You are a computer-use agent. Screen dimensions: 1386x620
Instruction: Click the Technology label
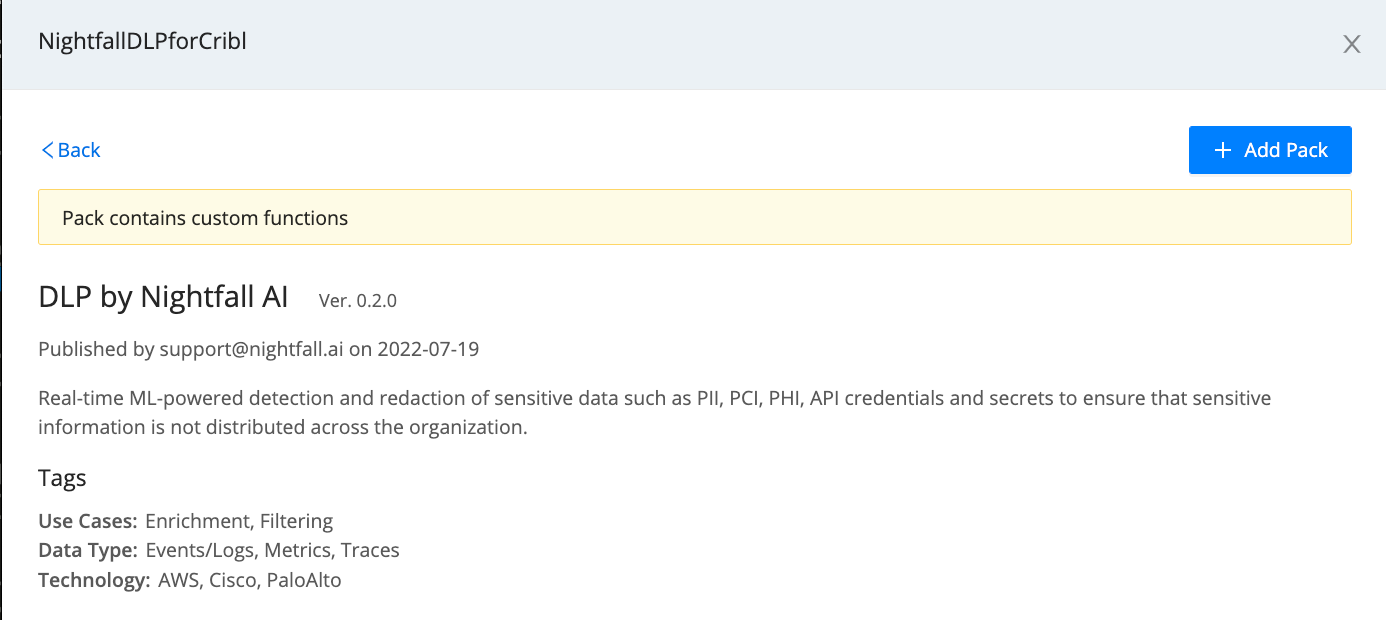click(x=94, y=580)
